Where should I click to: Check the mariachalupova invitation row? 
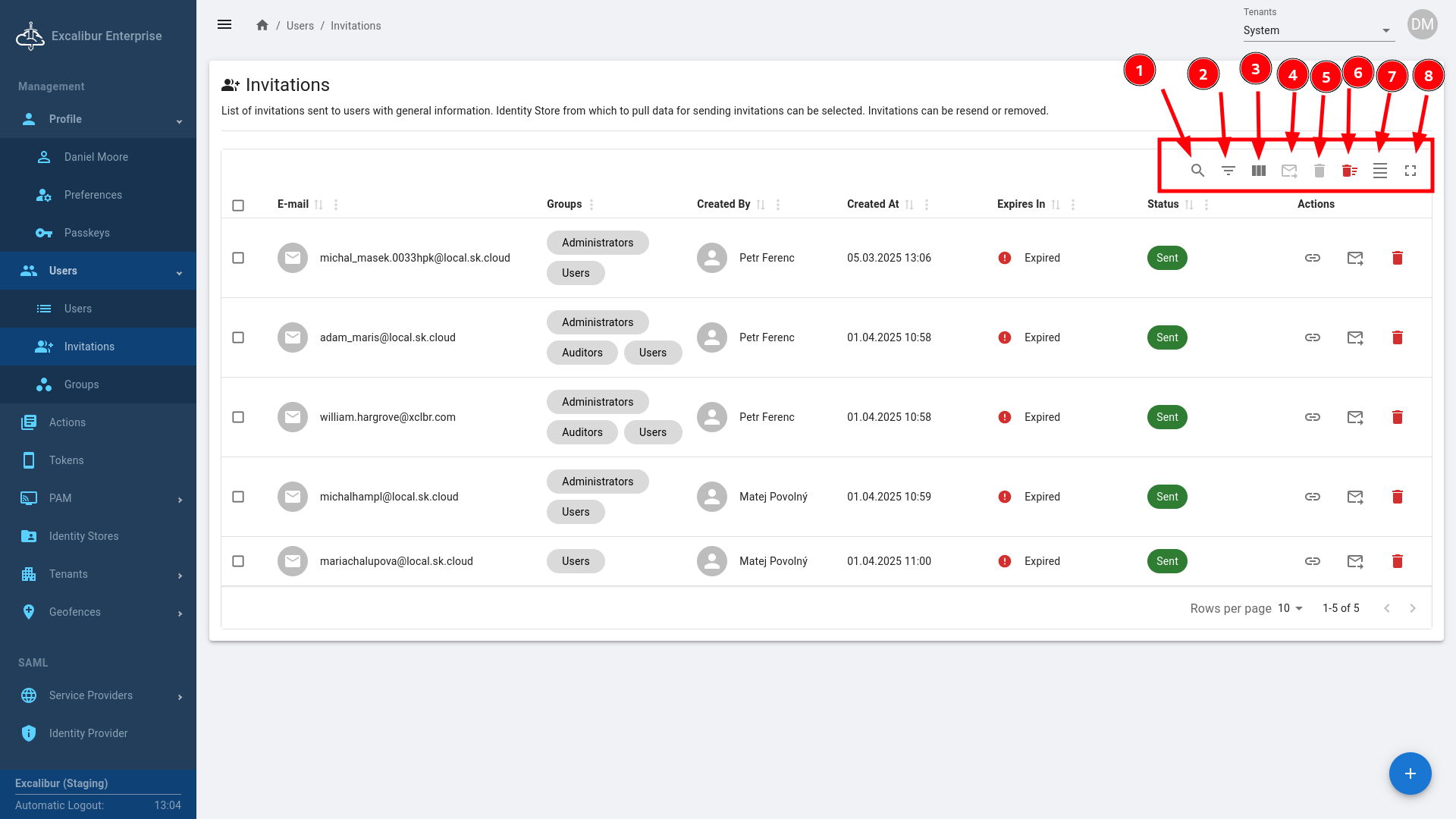click(238, 561)
